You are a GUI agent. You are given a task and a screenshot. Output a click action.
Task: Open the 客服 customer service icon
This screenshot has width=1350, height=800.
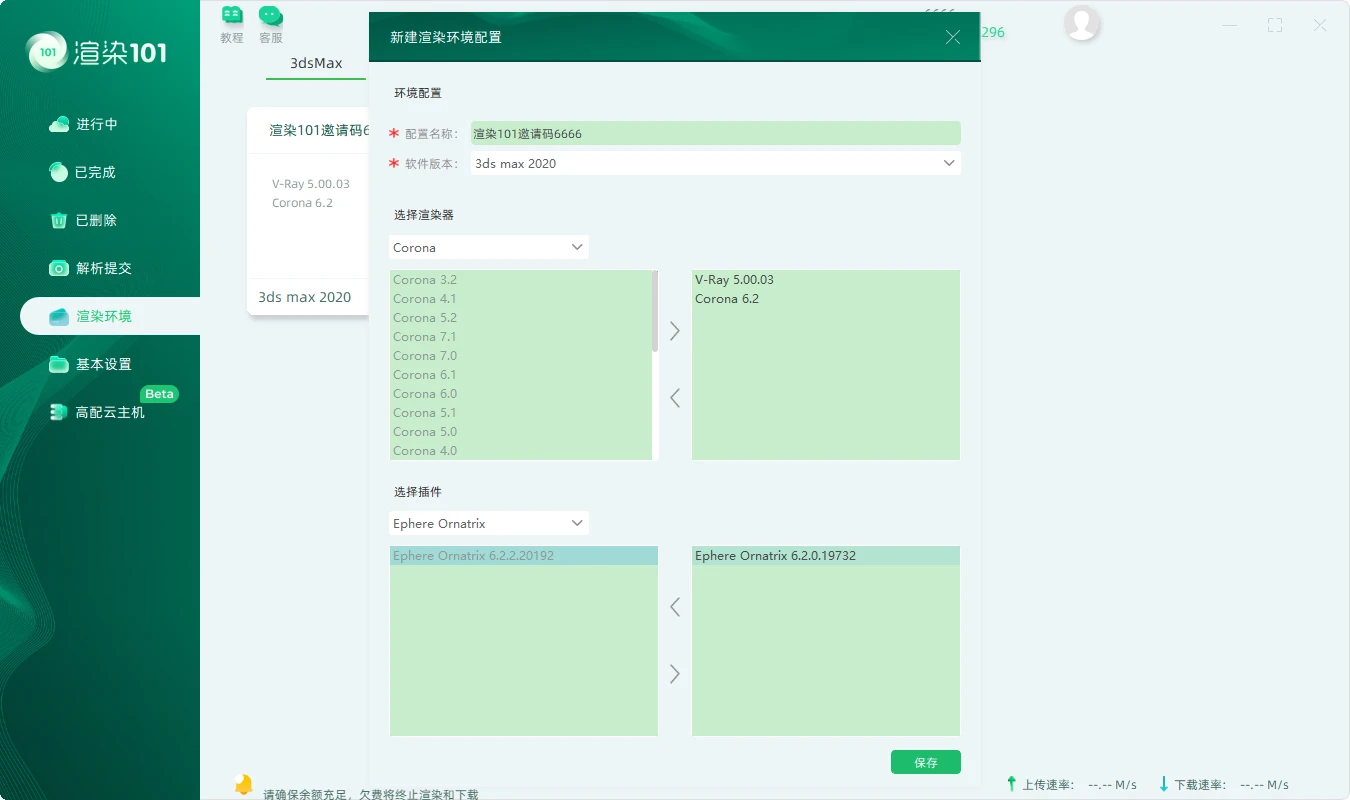coord(270,24)
